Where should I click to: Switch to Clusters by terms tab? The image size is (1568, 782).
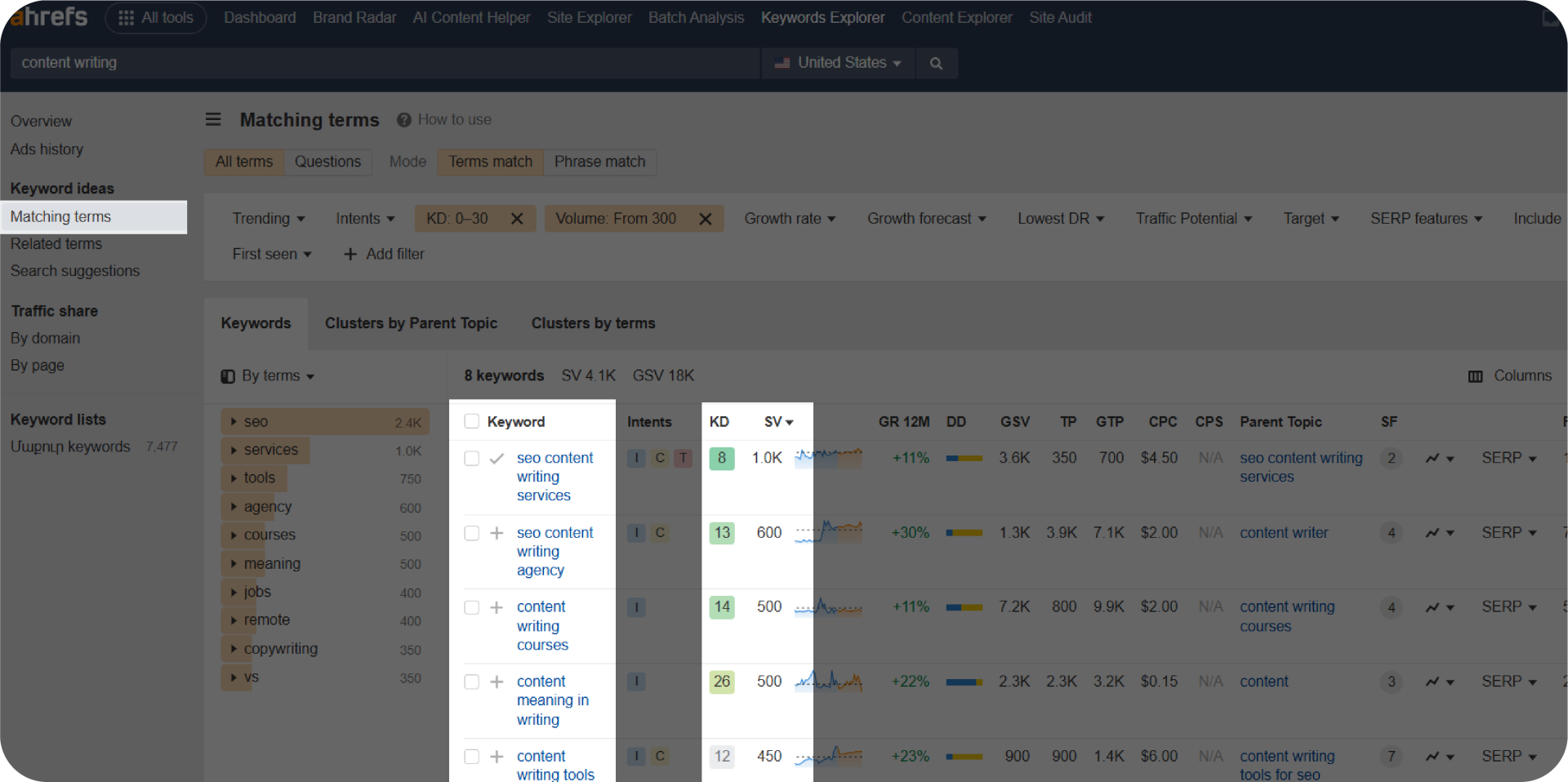[x=593, y=323]
